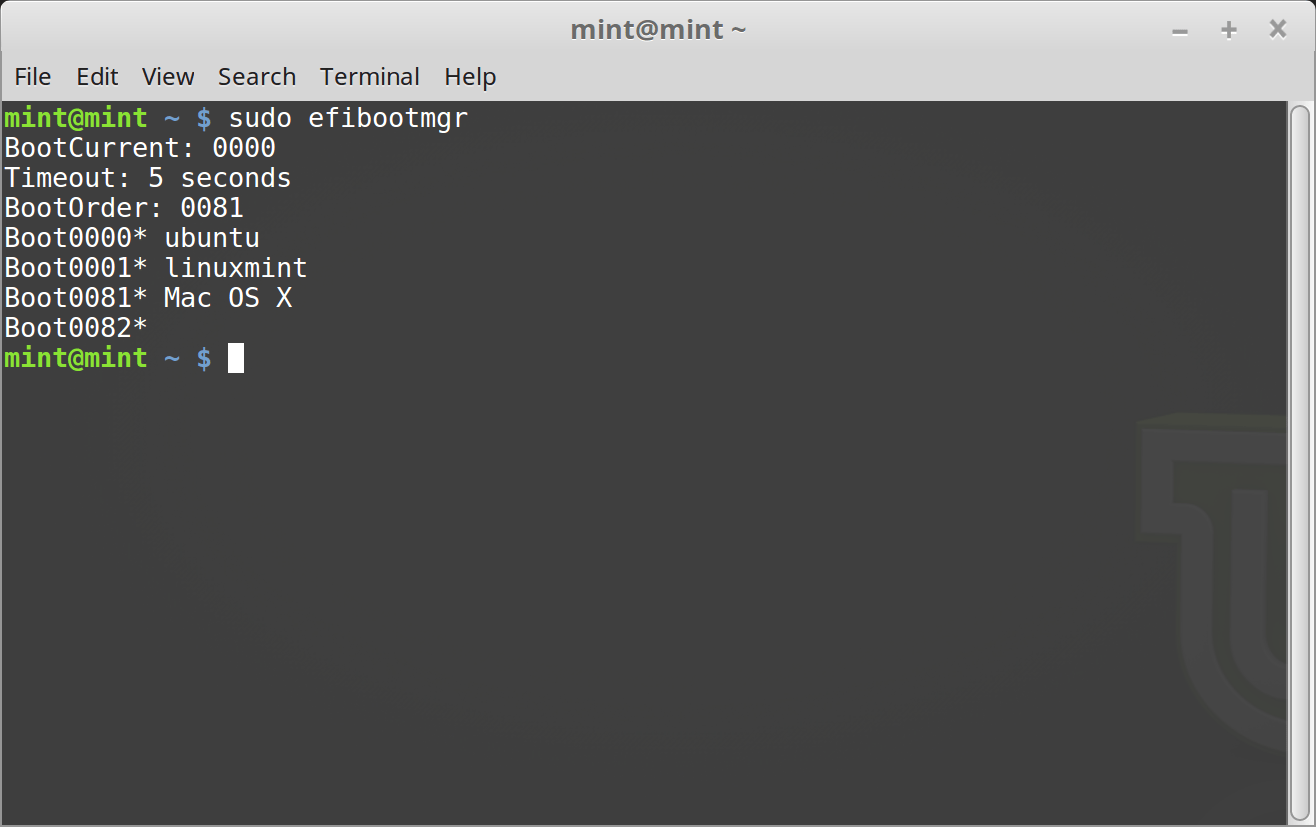Open the Help menu
This screenshot has width=1316, height=827.
pyautogui.click(x=469, y=76)
